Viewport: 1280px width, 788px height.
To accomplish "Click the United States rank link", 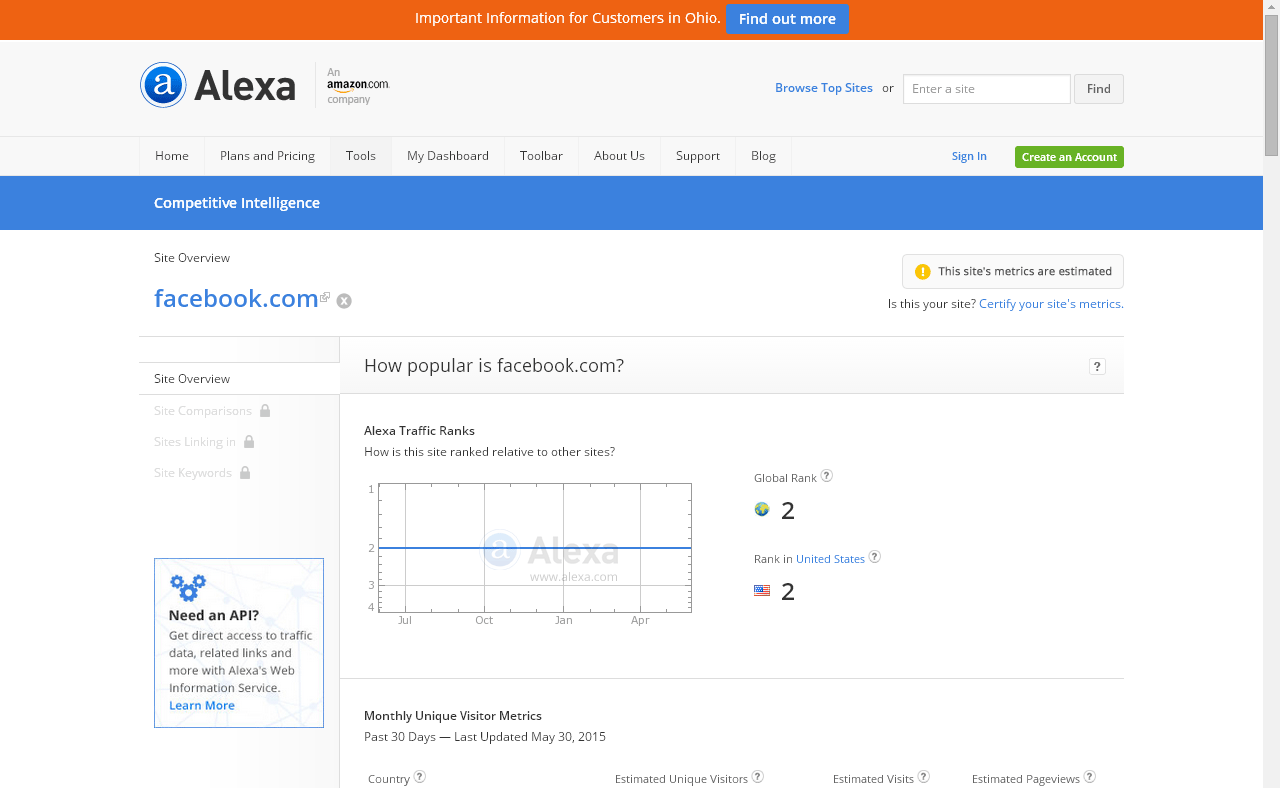I will (830, 559).
